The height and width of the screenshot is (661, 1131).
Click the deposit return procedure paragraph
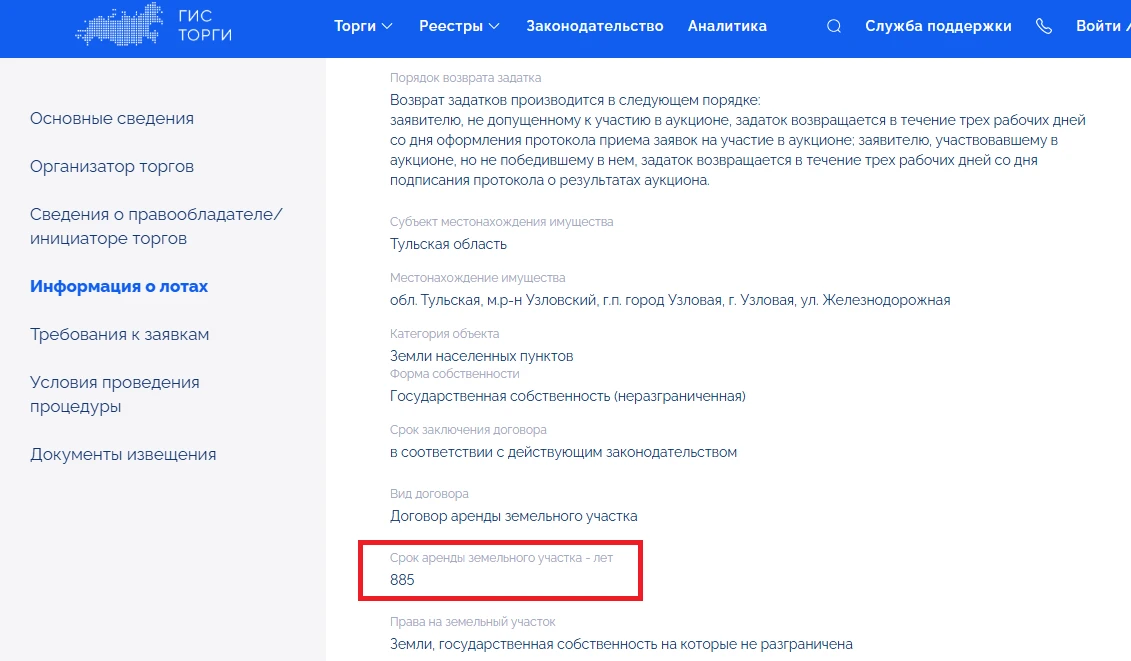tap(738, 140)
